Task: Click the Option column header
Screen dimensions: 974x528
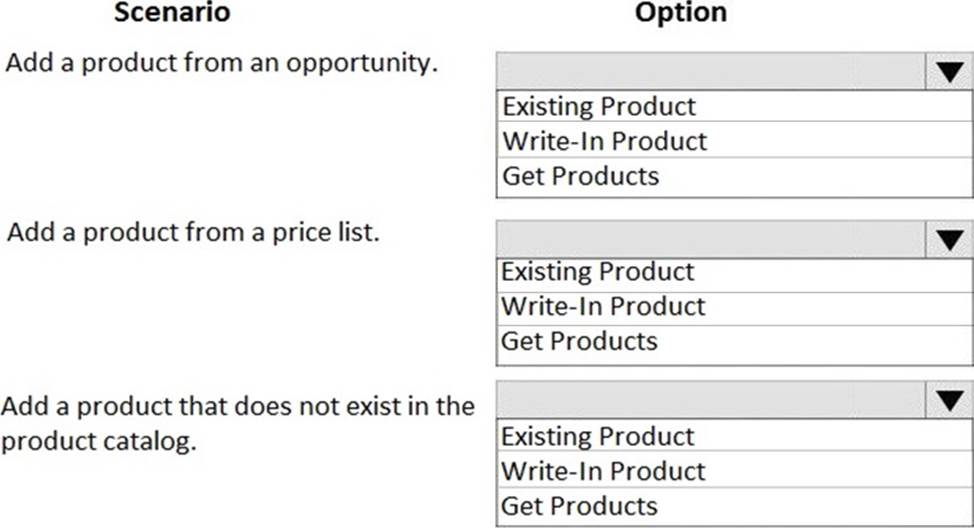Action: pyautogui.click(x=681, y=13)
